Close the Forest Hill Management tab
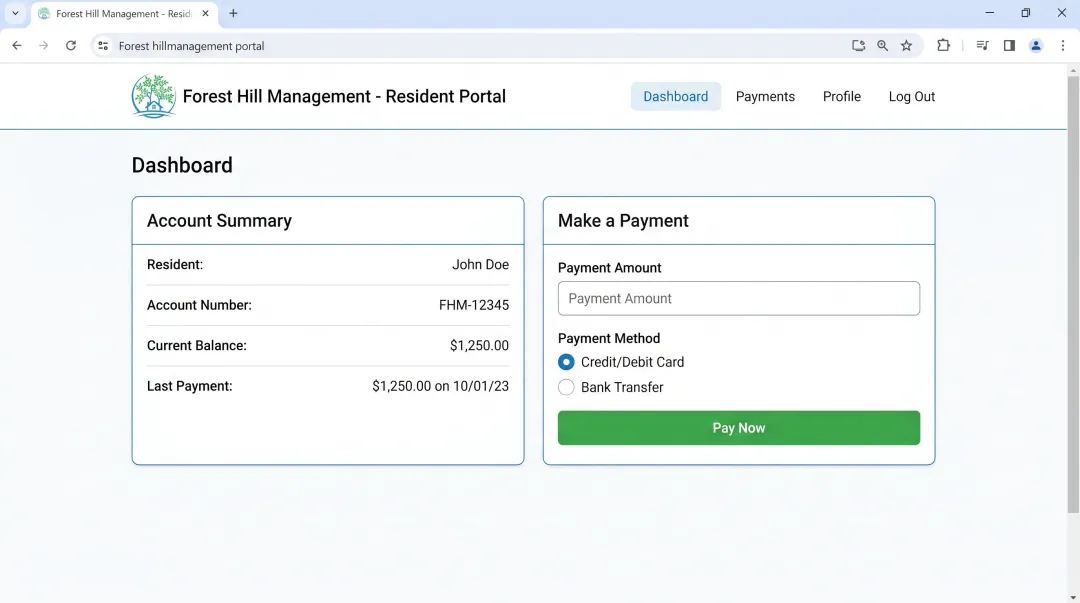The image size is (1080, 603). (205, 13)
